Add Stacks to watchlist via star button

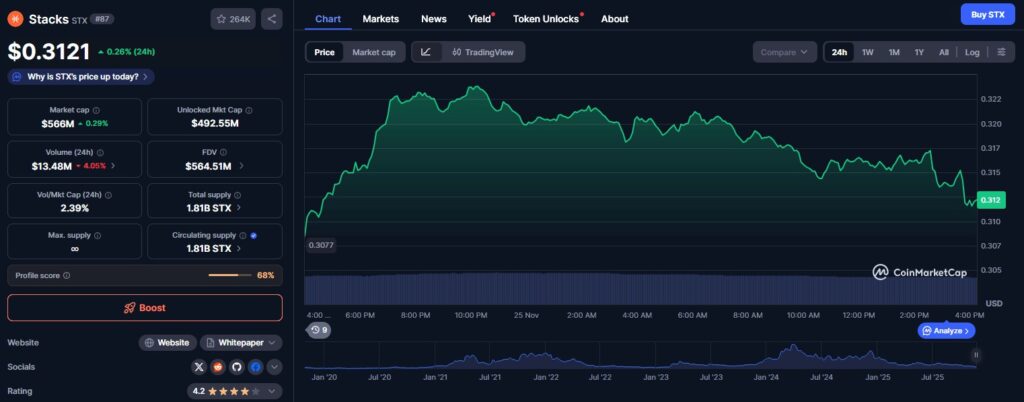(233, 19)
